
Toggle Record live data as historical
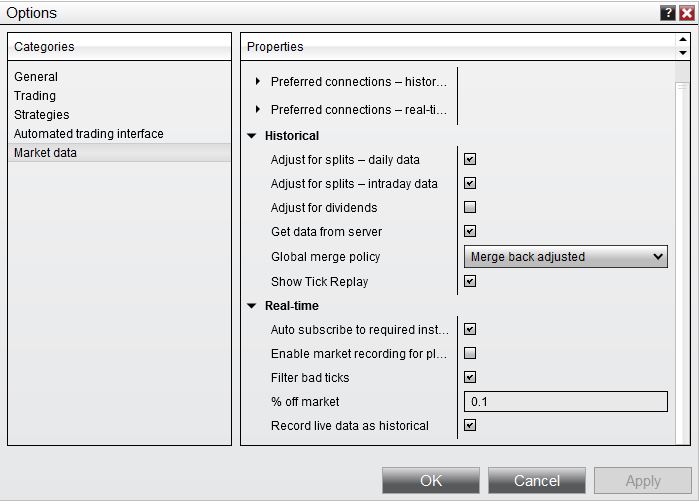(x=470, y=425)
